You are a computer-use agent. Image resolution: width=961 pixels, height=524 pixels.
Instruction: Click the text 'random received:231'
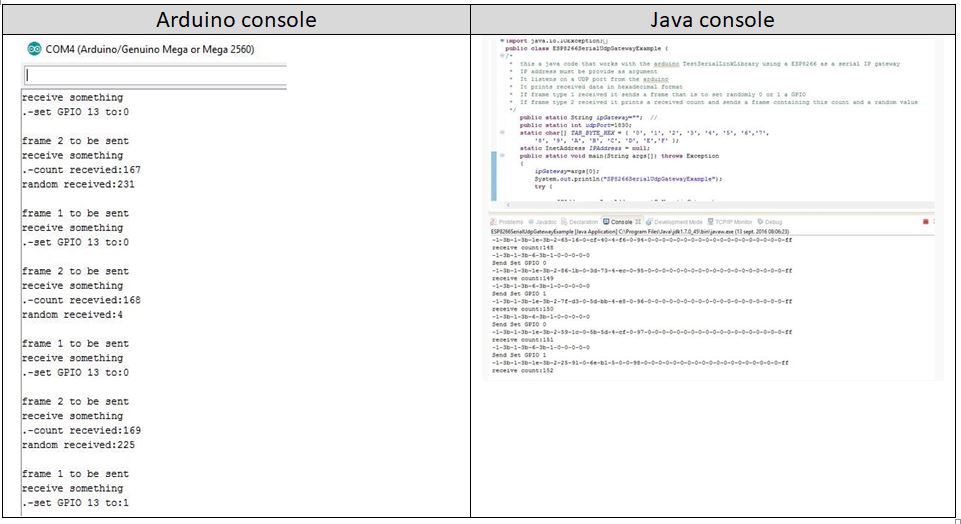(x=78, y=184)
